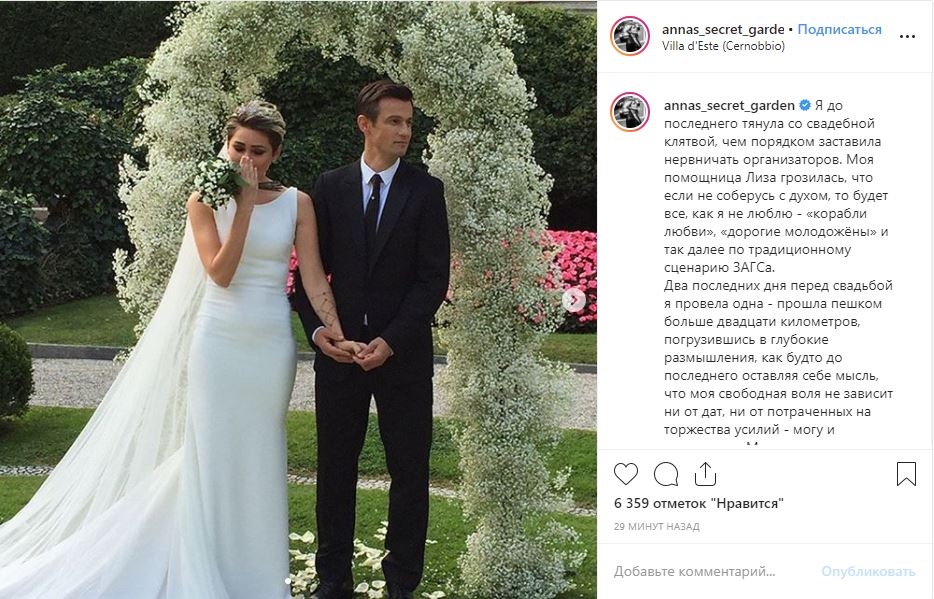Viewport: 934px width, 599px height.
Task: Open the avatar beside the caption
Action: [630, 112]
